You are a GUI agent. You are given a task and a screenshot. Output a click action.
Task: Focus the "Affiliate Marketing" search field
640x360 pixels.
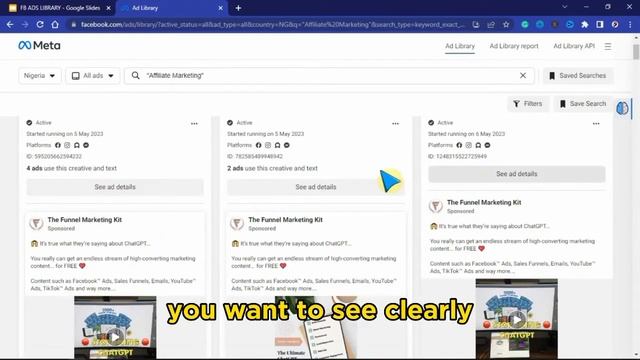[329, 76]
